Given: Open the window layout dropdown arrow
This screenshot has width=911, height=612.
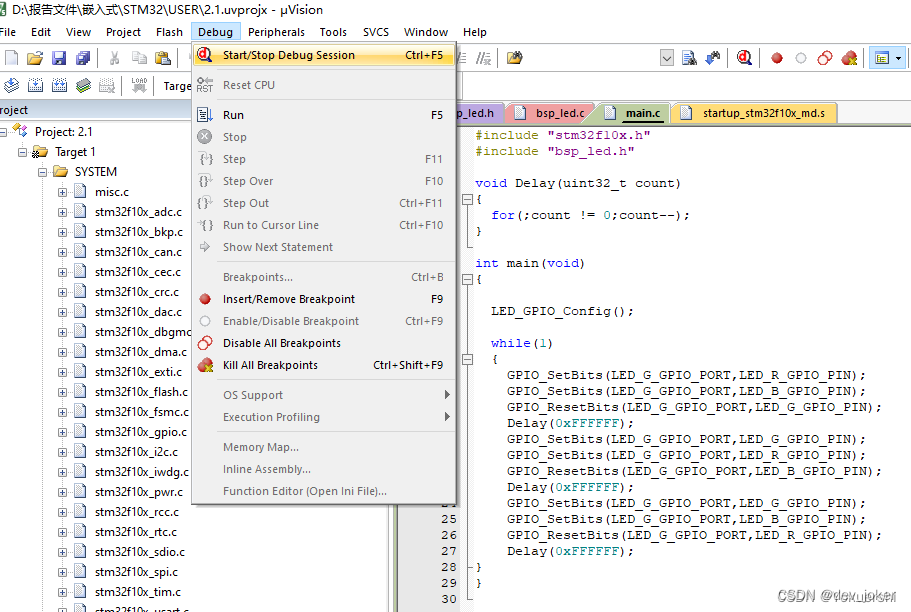Looking at the screenshot, I should (x=898, y=58).
